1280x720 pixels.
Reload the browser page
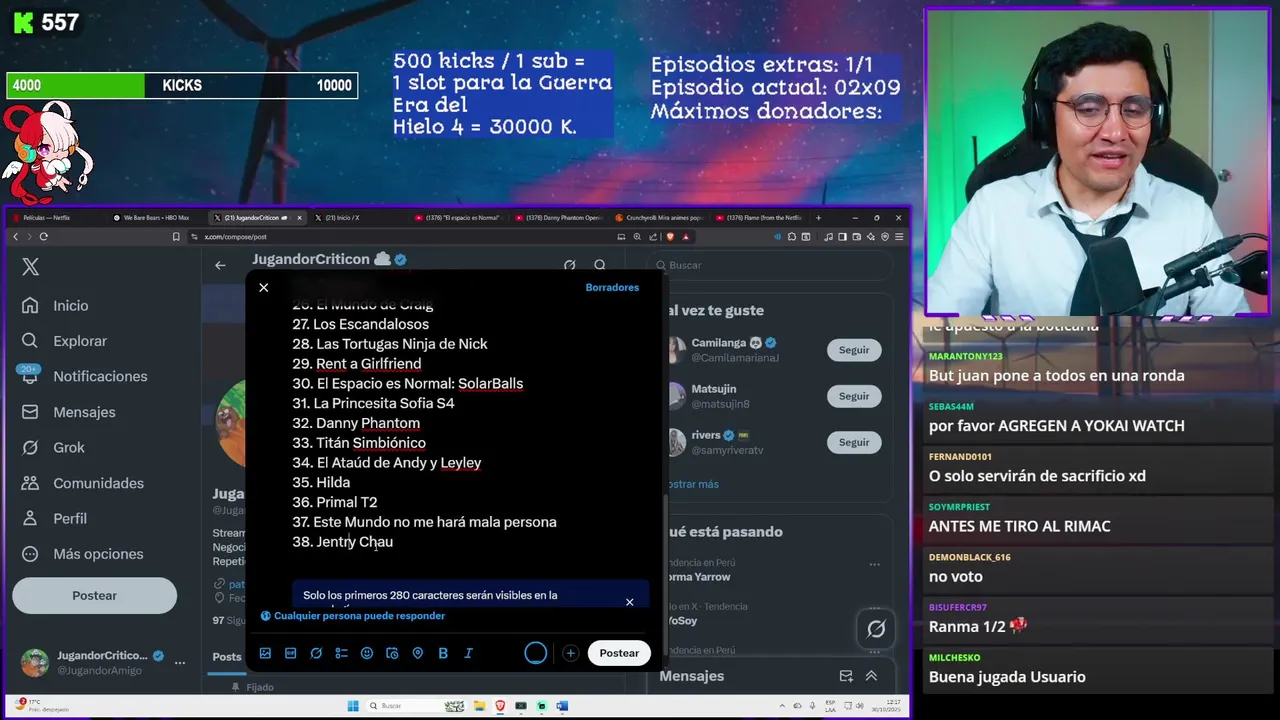43,237
